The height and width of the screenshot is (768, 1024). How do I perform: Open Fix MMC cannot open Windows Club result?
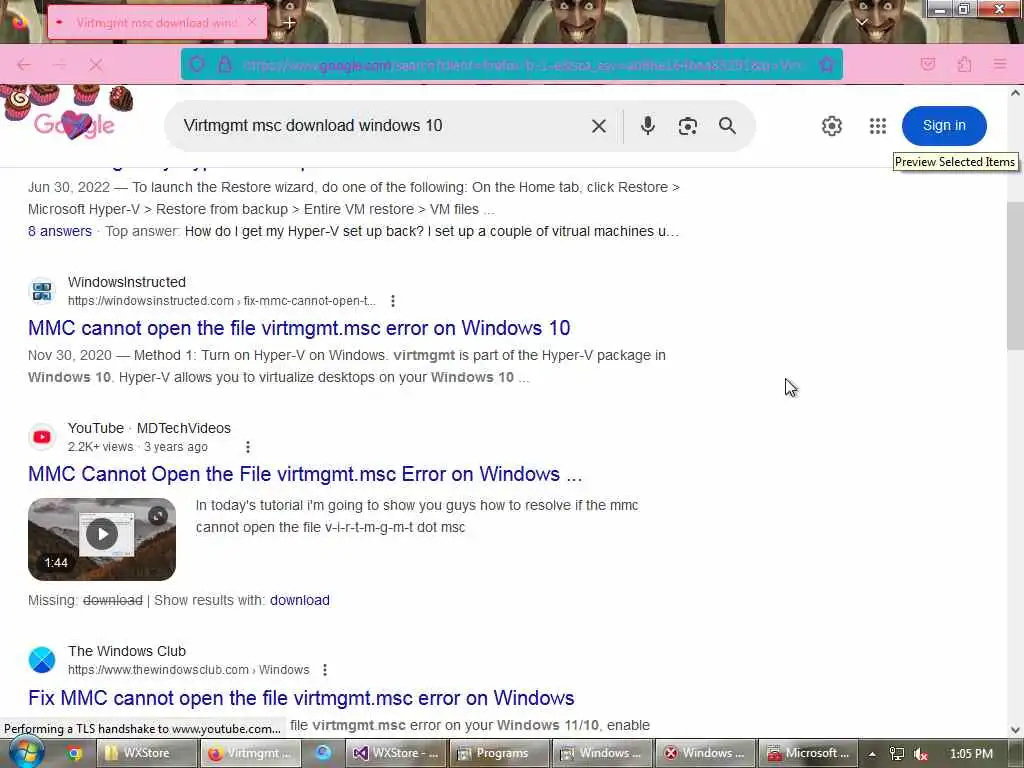tap(301, 698)
